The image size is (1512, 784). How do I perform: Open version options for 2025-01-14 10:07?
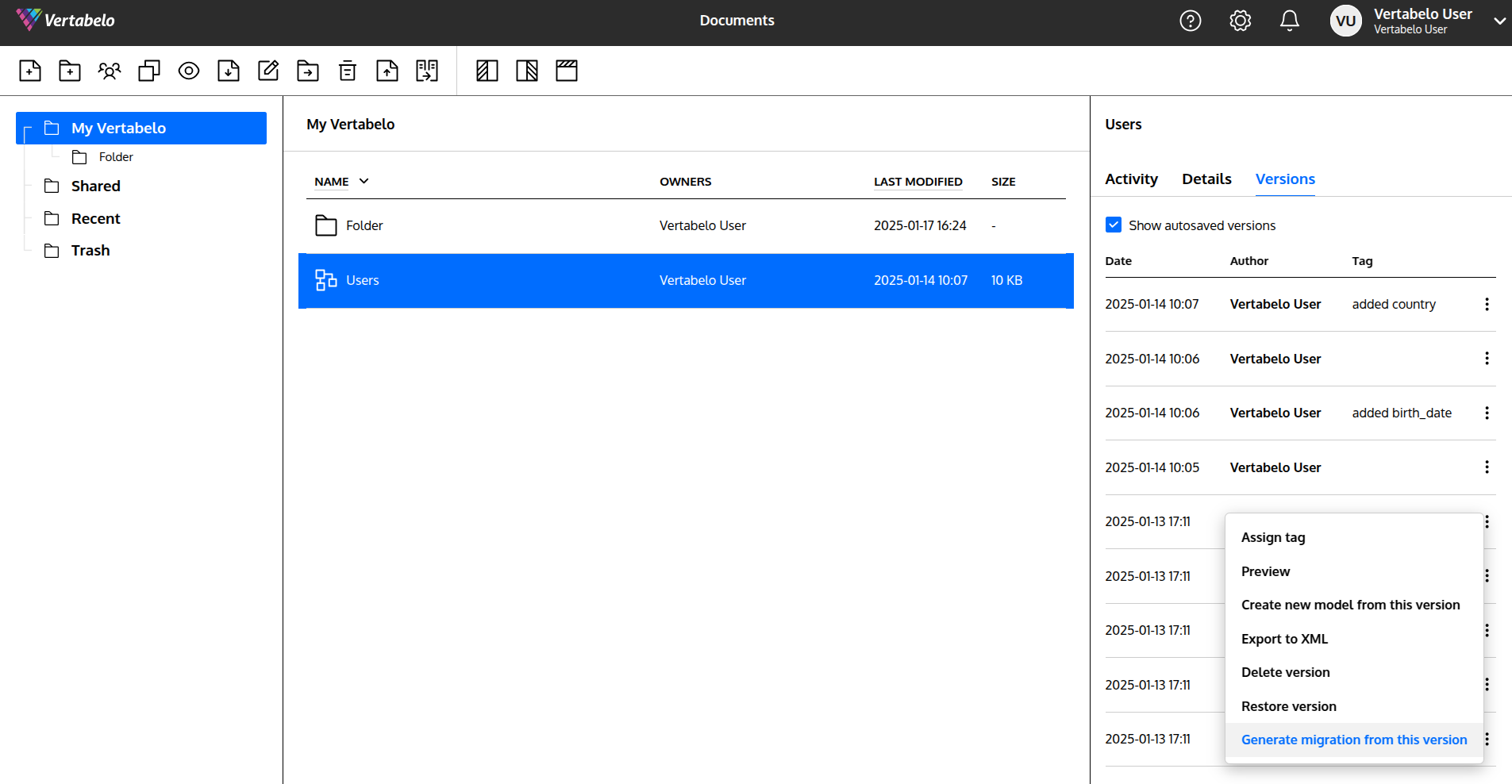click(1487, 303)
